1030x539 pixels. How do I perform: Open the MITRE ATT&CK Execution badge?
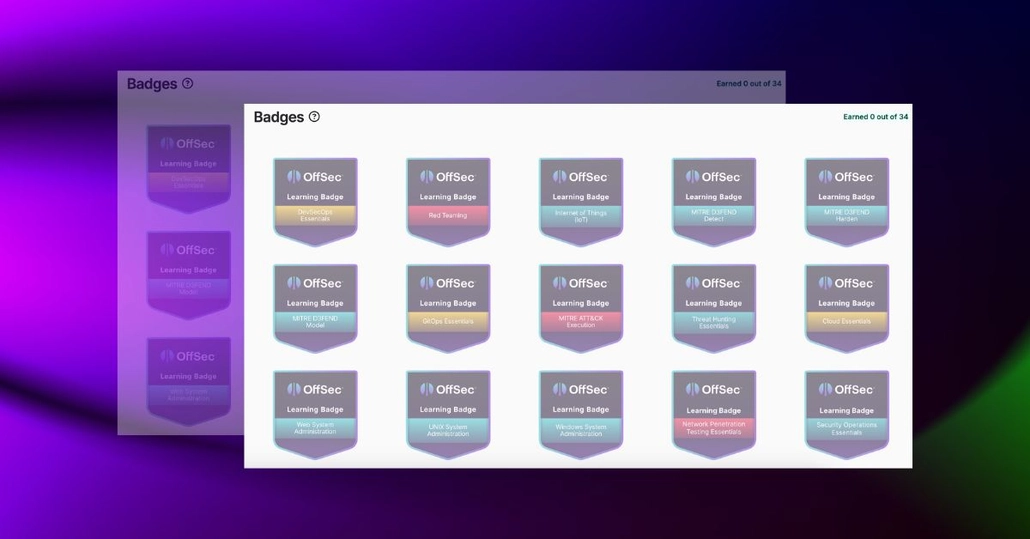point(581,308)
